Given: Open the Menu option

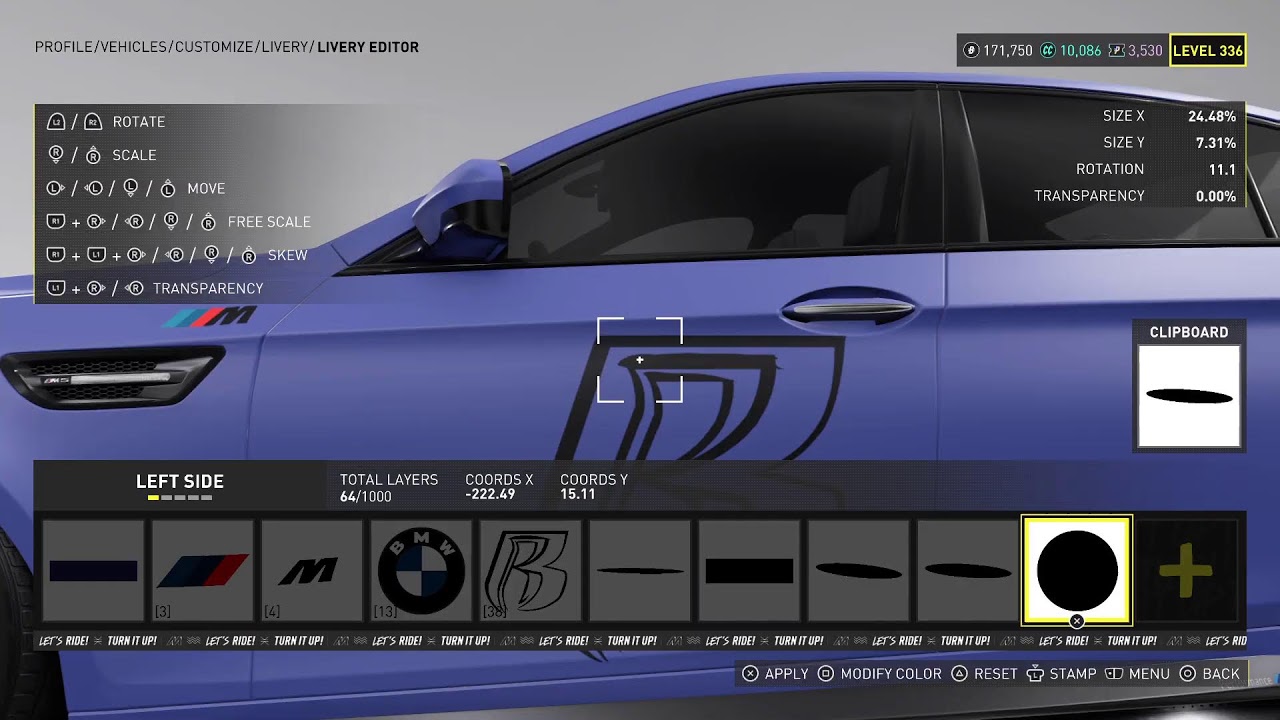Looking at the screenshot, I should (x=1149, y=674).
